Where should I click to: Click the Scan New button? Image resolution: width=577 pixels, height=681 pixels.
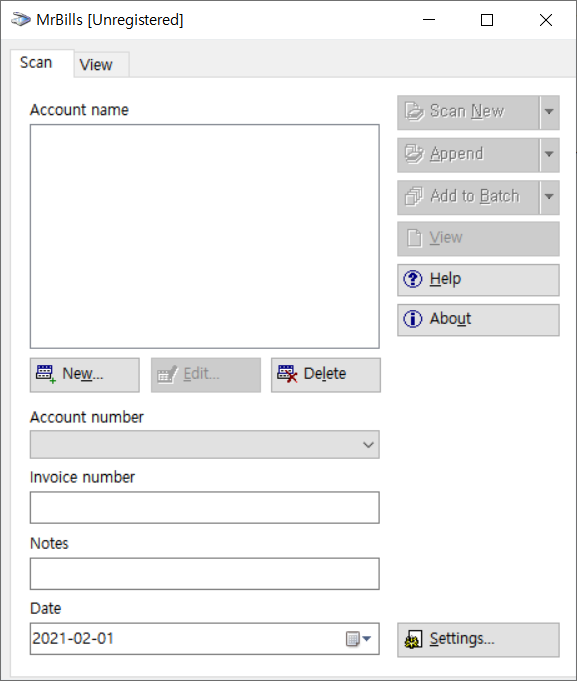tap(468, 112)
